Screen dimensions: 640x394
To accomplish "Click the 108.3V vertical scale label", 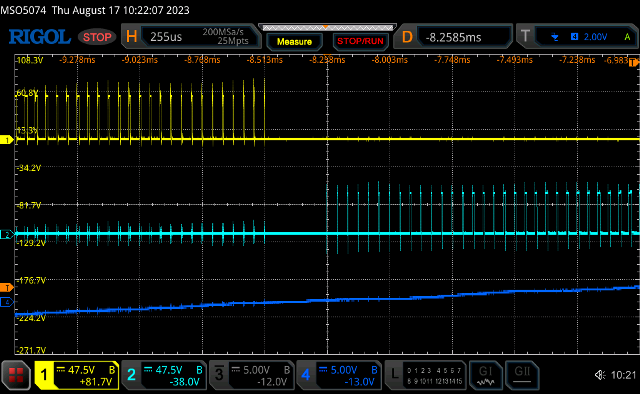I will click(x=29, y=60).
